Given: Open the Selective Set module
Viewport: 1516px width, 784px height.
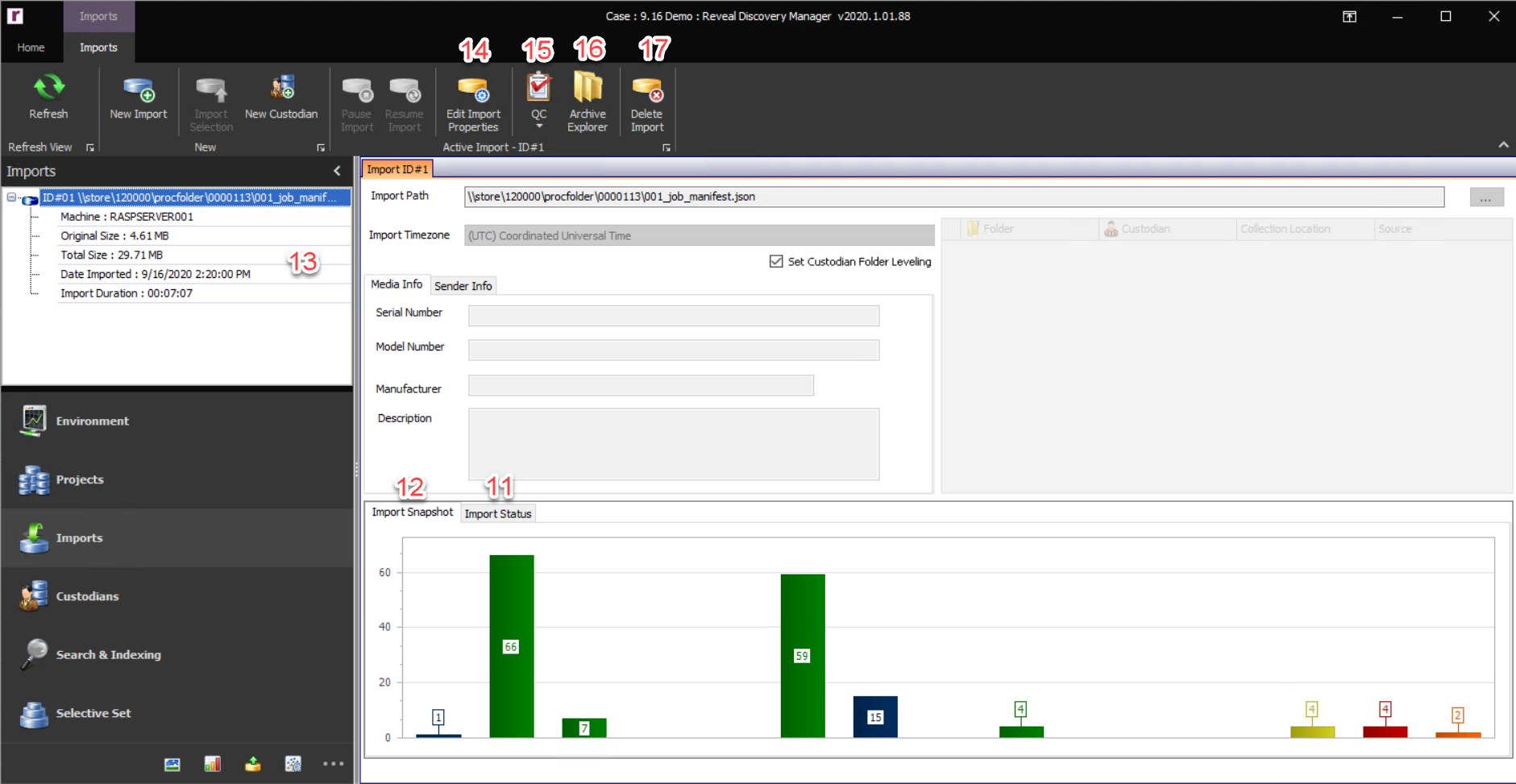Looking at the screenshot, I should [x=177, y=713].
